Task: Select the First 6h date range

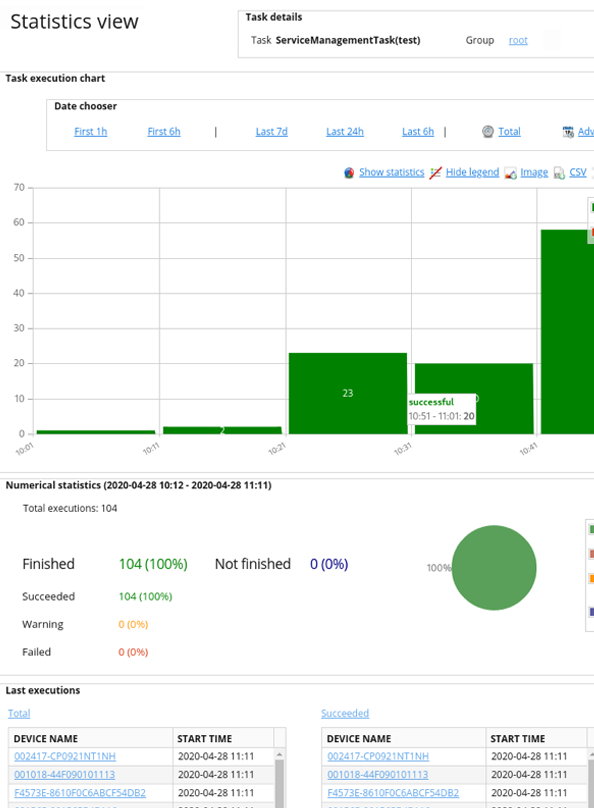Action: 164,131
